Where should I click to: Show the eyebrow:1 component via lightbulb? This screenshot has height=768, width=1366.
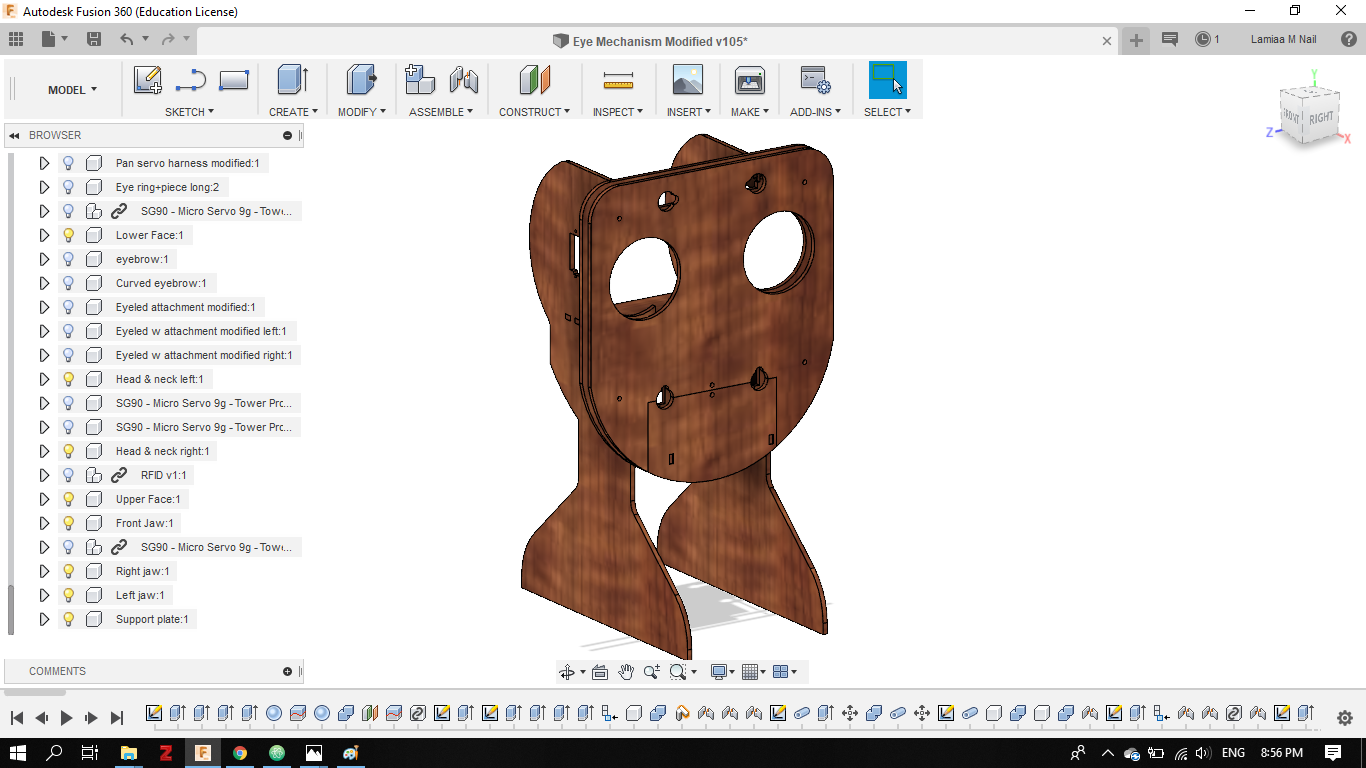click(69, 259)
